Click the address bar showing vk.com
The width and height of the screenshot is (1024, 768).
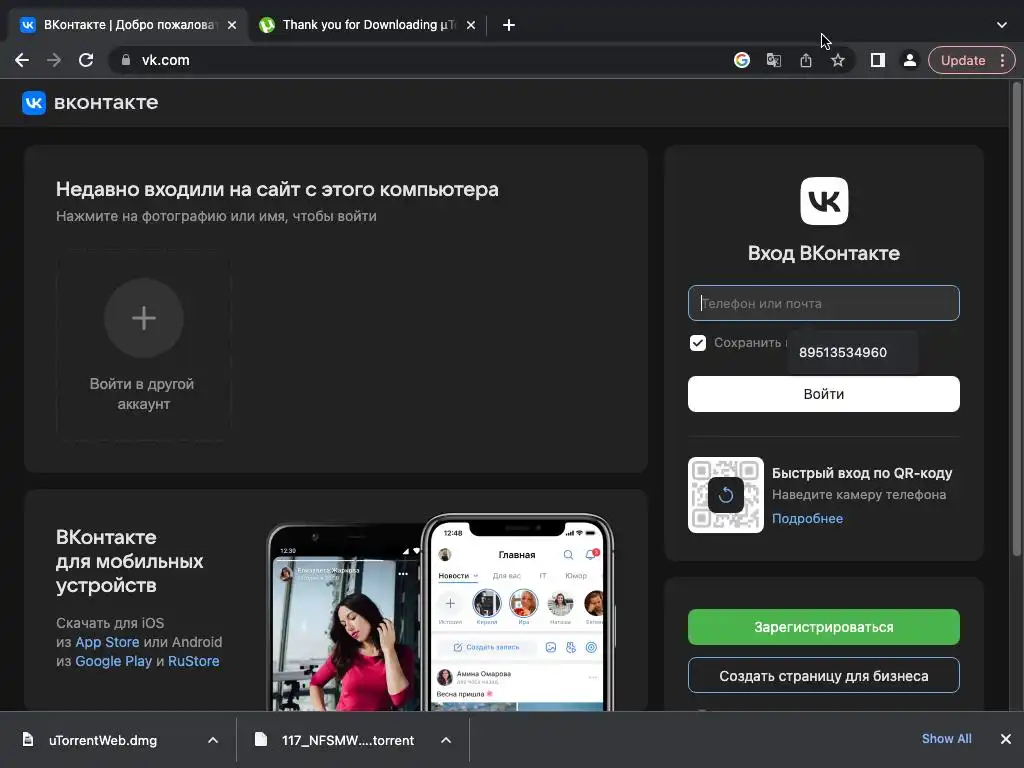tap(418, 60)
